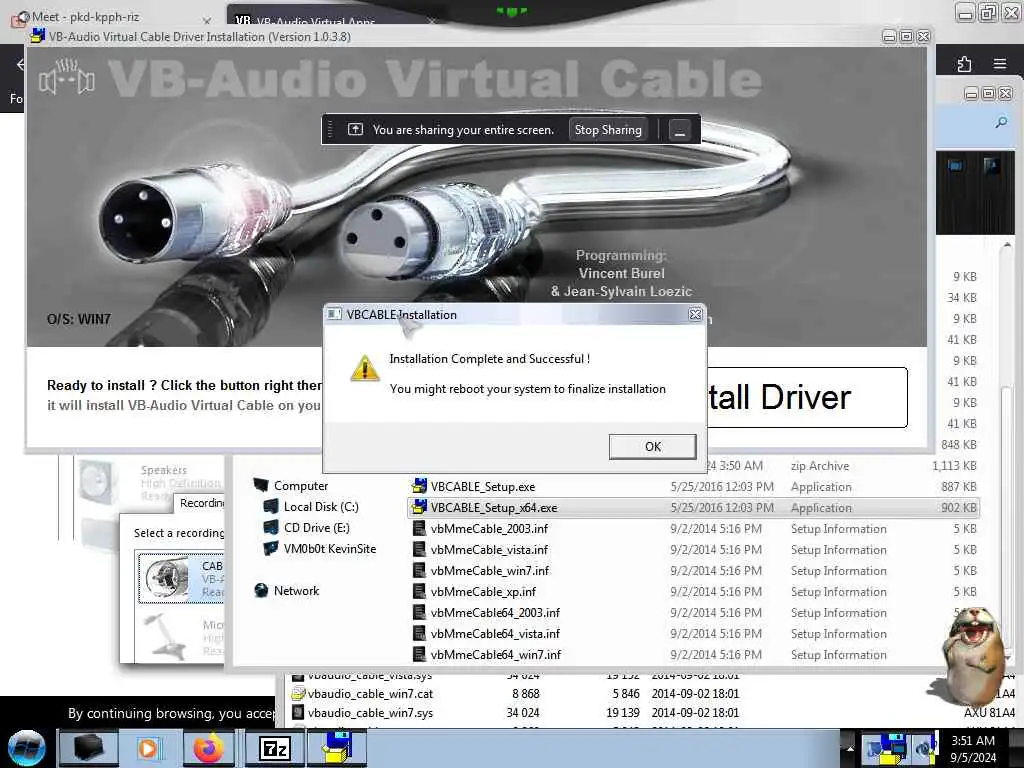Click OK in VBCABLE Installation dialog
The width and height of the screenshot is (1024, 768).
click(652, 447)
